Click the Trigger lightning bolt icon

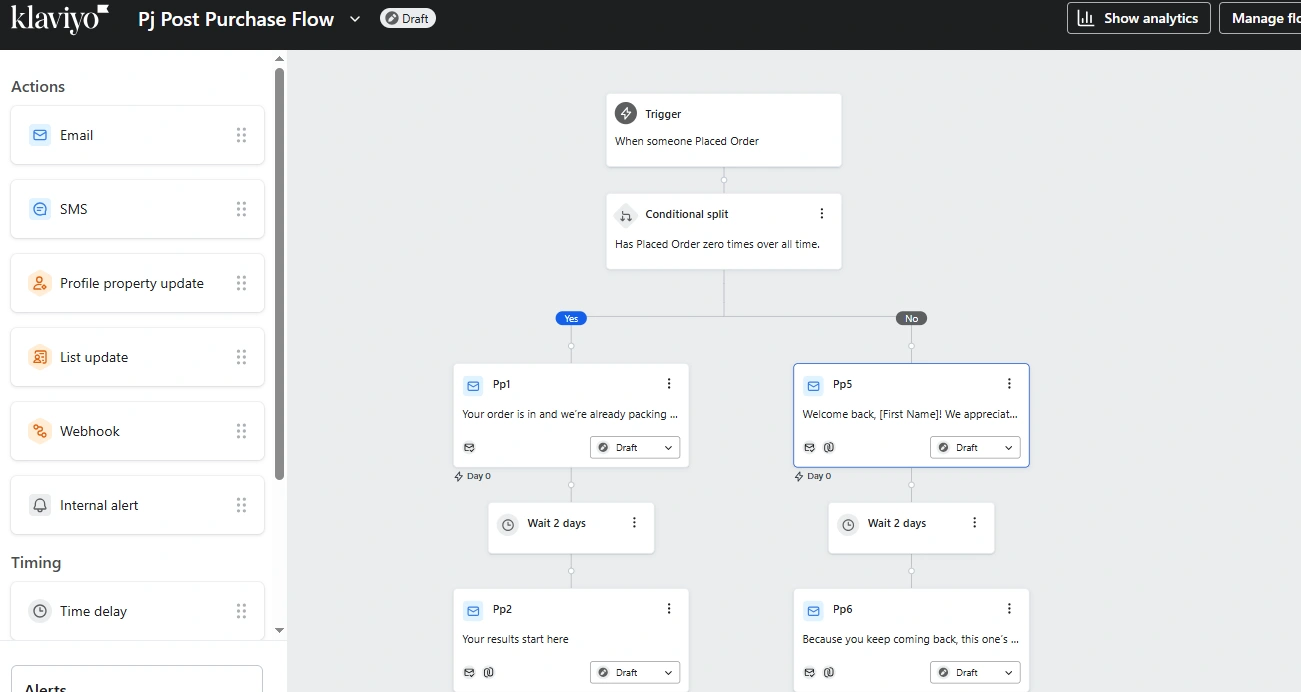pyautogui.click(x=626, y=114)
